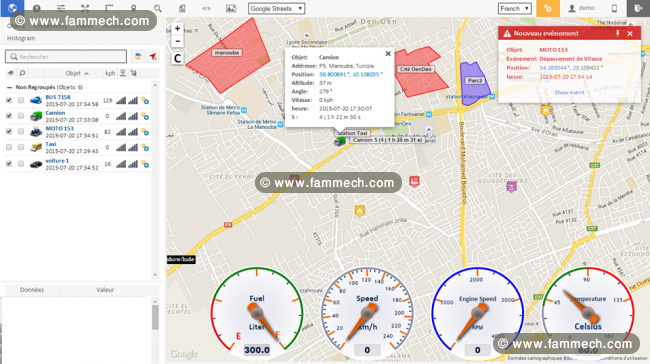Enable follow checkbox for Taxi
This screenshot has height=364, width=650.
pyautogui.click(x=21, y=147)
